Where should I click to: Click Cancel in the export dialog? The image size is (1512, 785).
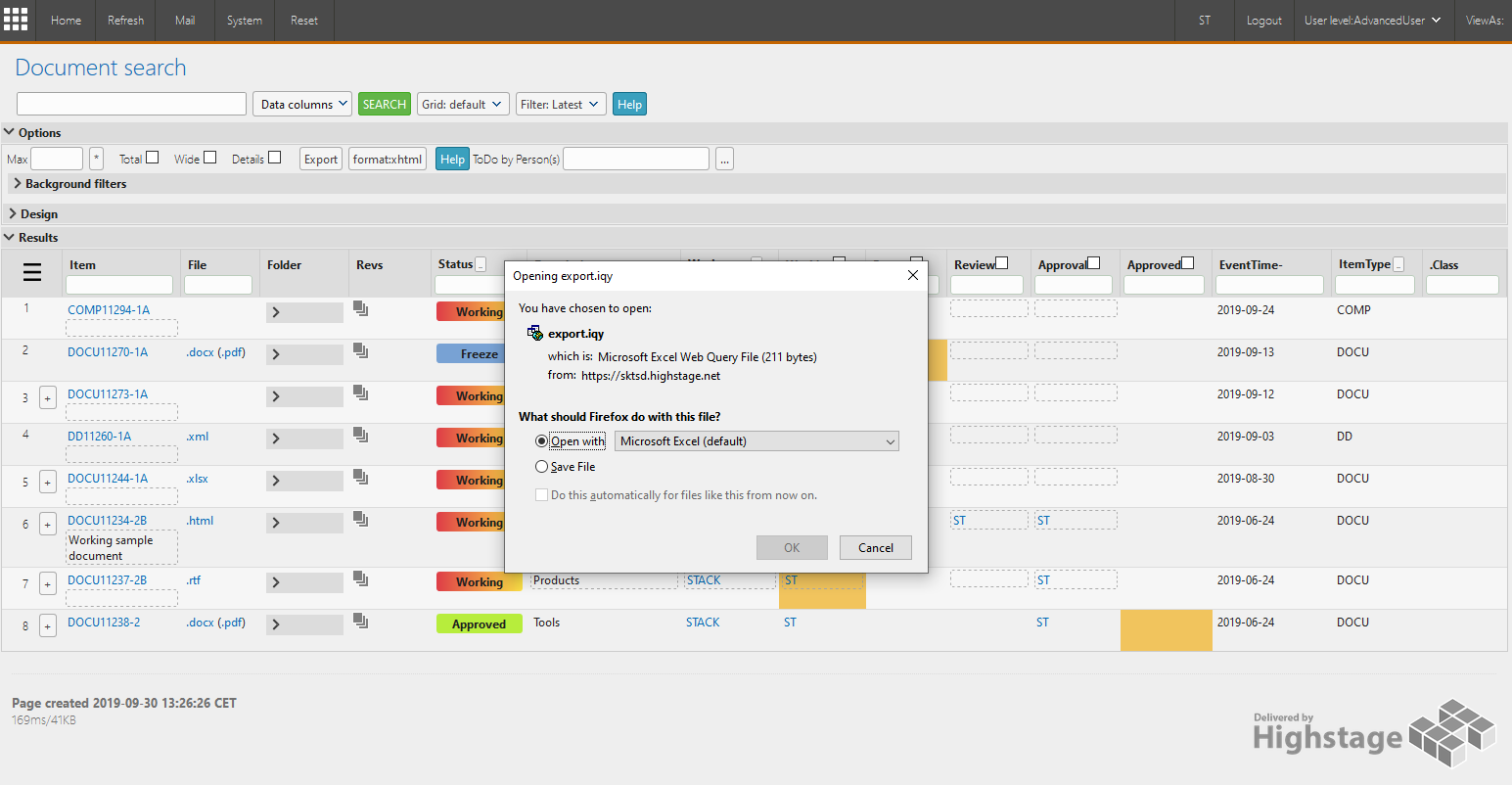tap(876, 547)
